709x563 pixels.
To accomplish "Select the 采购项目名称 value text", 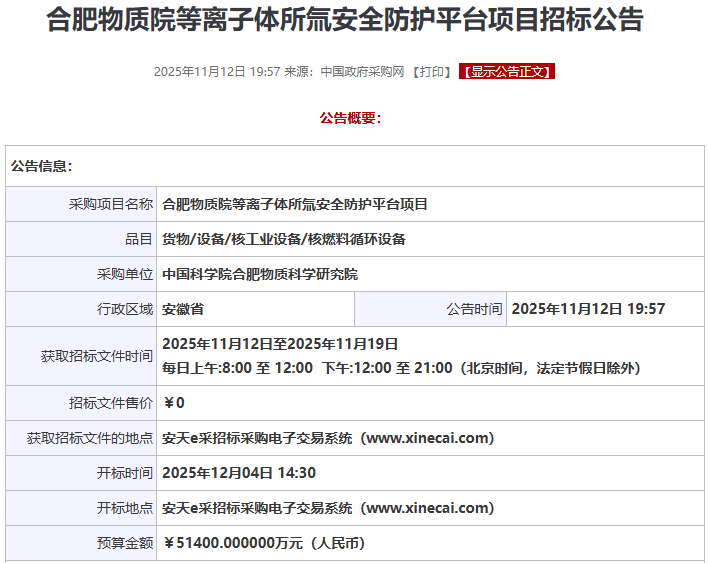I will (295, 204).
